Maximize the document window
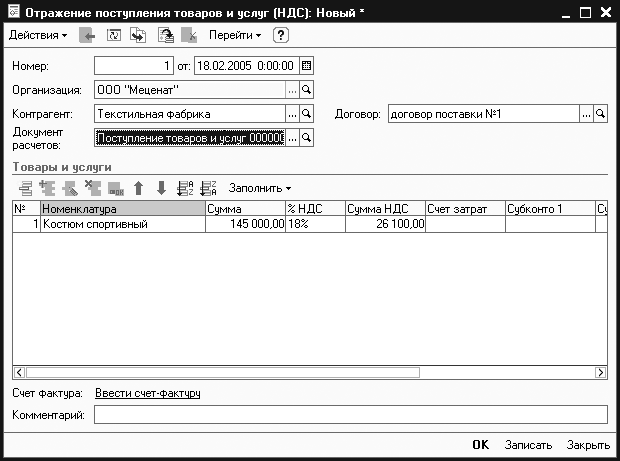The width and height of the screenshot is (620, 461). [x=585, y=13]
